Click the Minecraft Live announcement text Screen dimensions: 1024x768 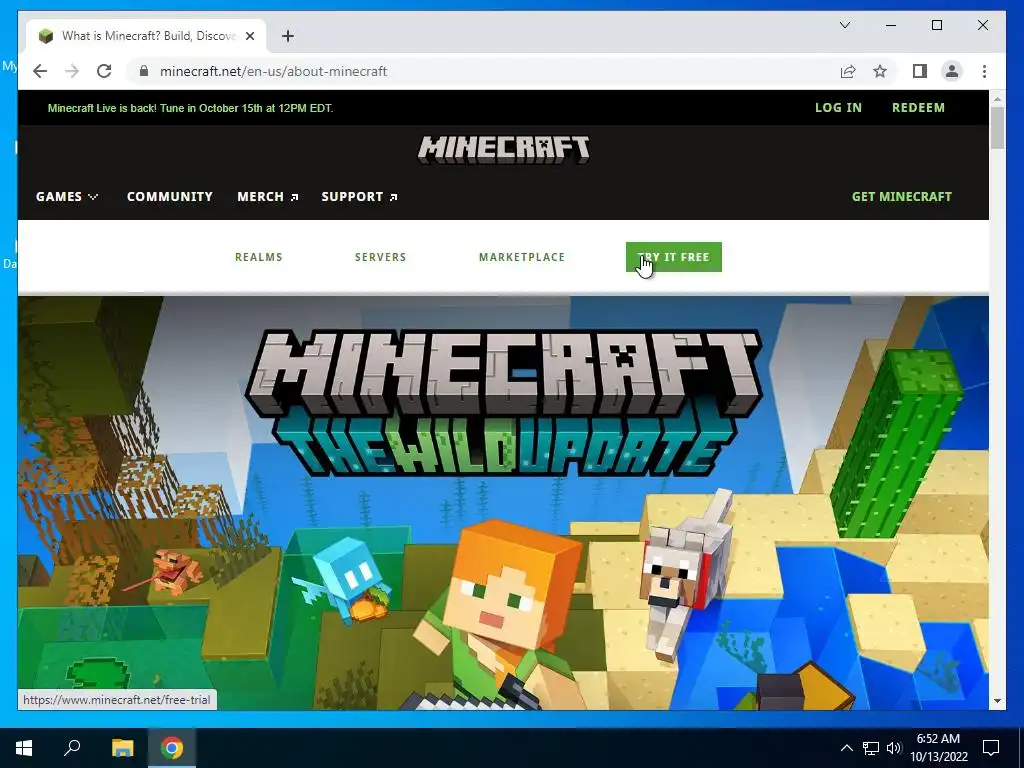coord(190,108)
